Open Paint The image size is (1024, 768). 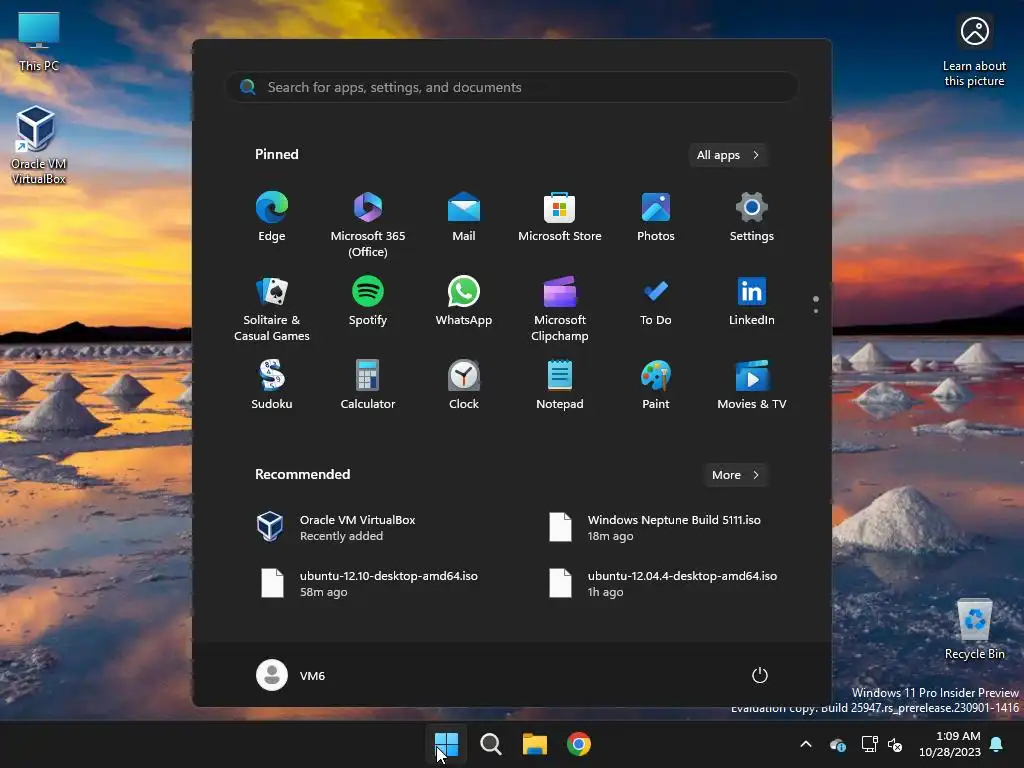pos(656,385)
